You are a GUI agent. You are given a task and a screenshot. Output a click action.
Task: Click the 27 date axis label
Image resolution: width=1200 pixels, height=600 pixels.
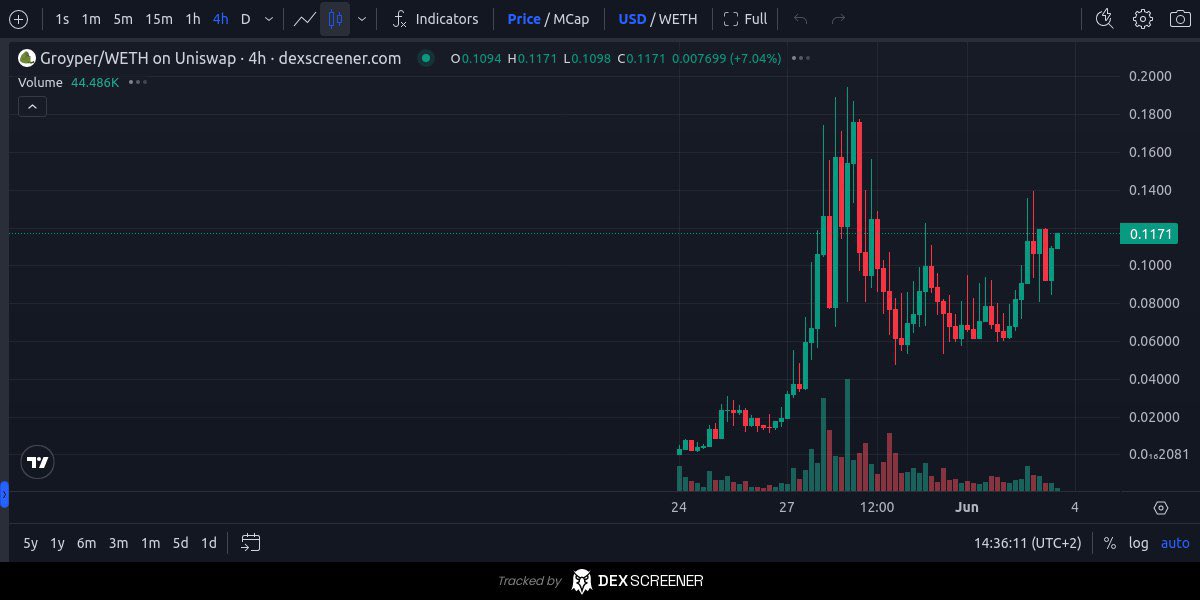coord(787,507)
